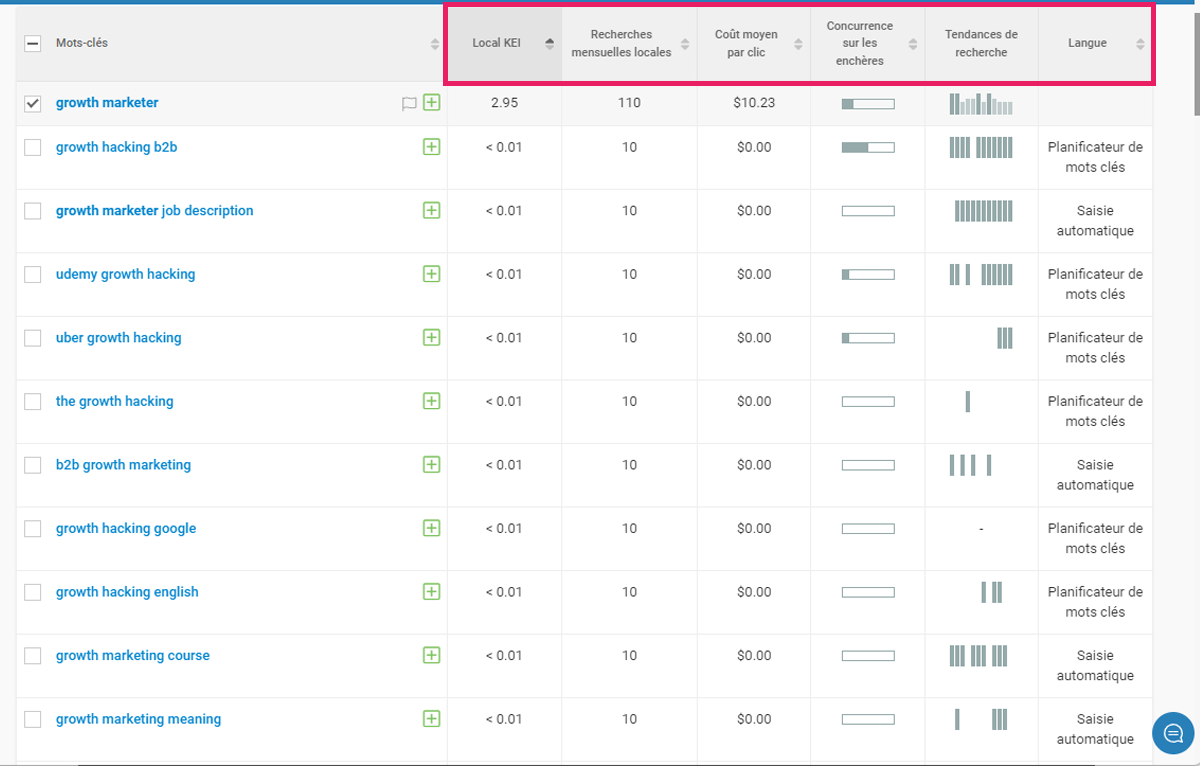Sort by Local KEI column arrow

tap(549, 44)
